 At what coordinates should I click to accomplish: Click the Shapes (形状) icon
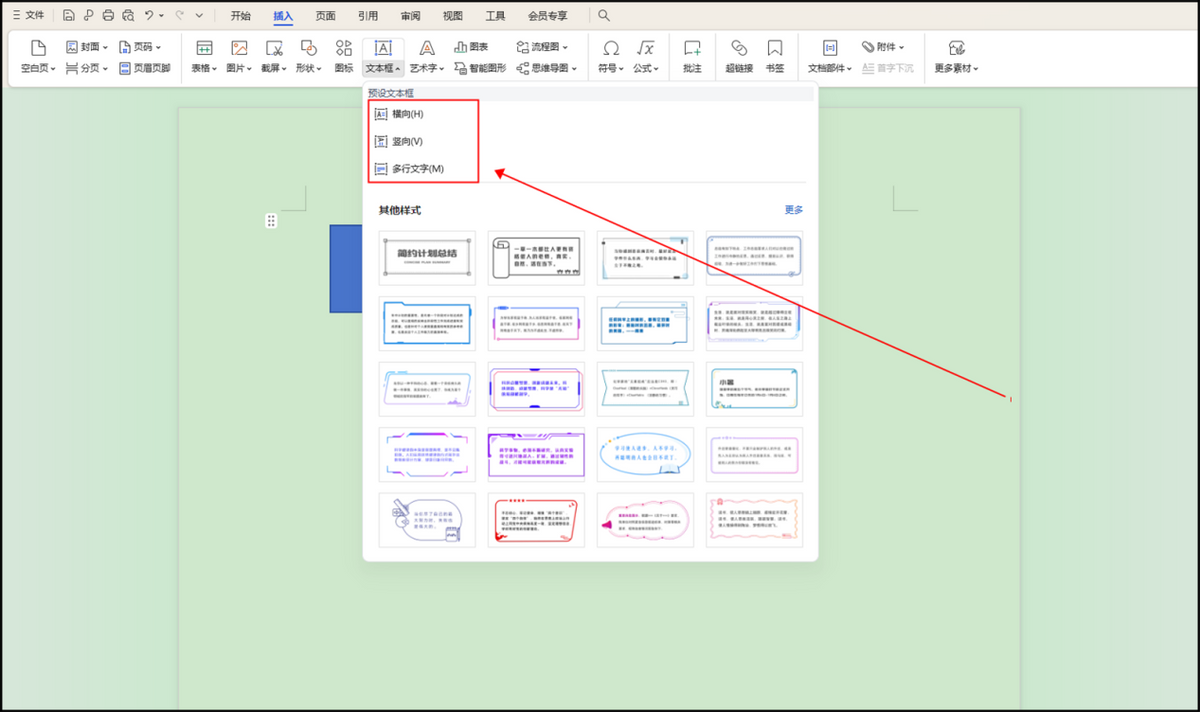click(309, 48)
